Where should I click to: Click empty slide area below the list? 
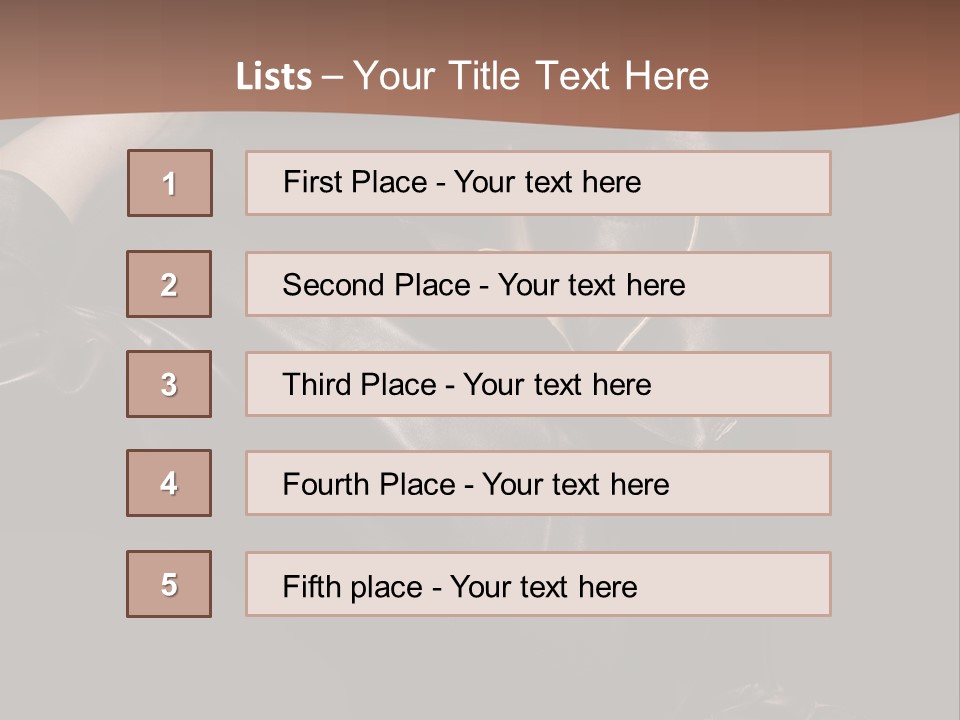480,665
